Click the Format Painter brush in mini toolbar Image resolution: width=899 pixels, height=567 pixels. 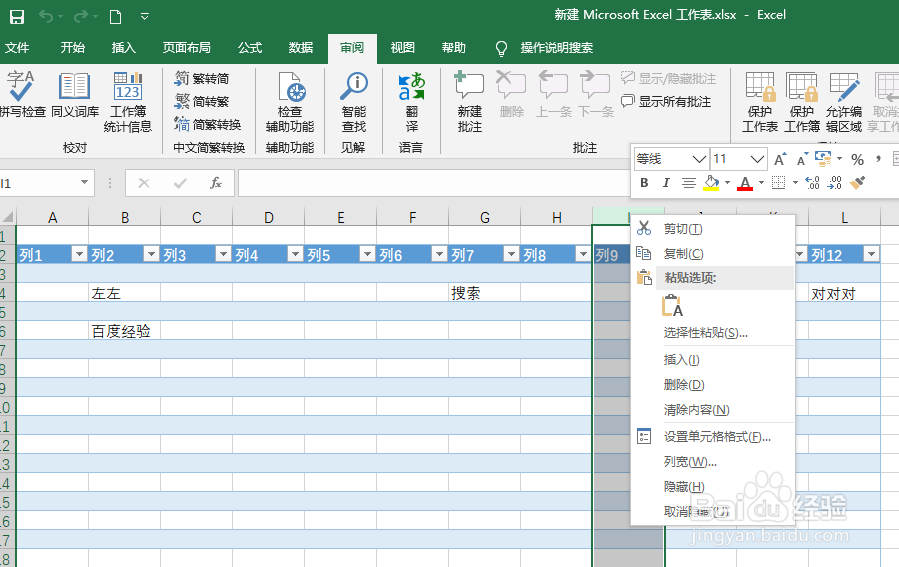tap(857, 183)
